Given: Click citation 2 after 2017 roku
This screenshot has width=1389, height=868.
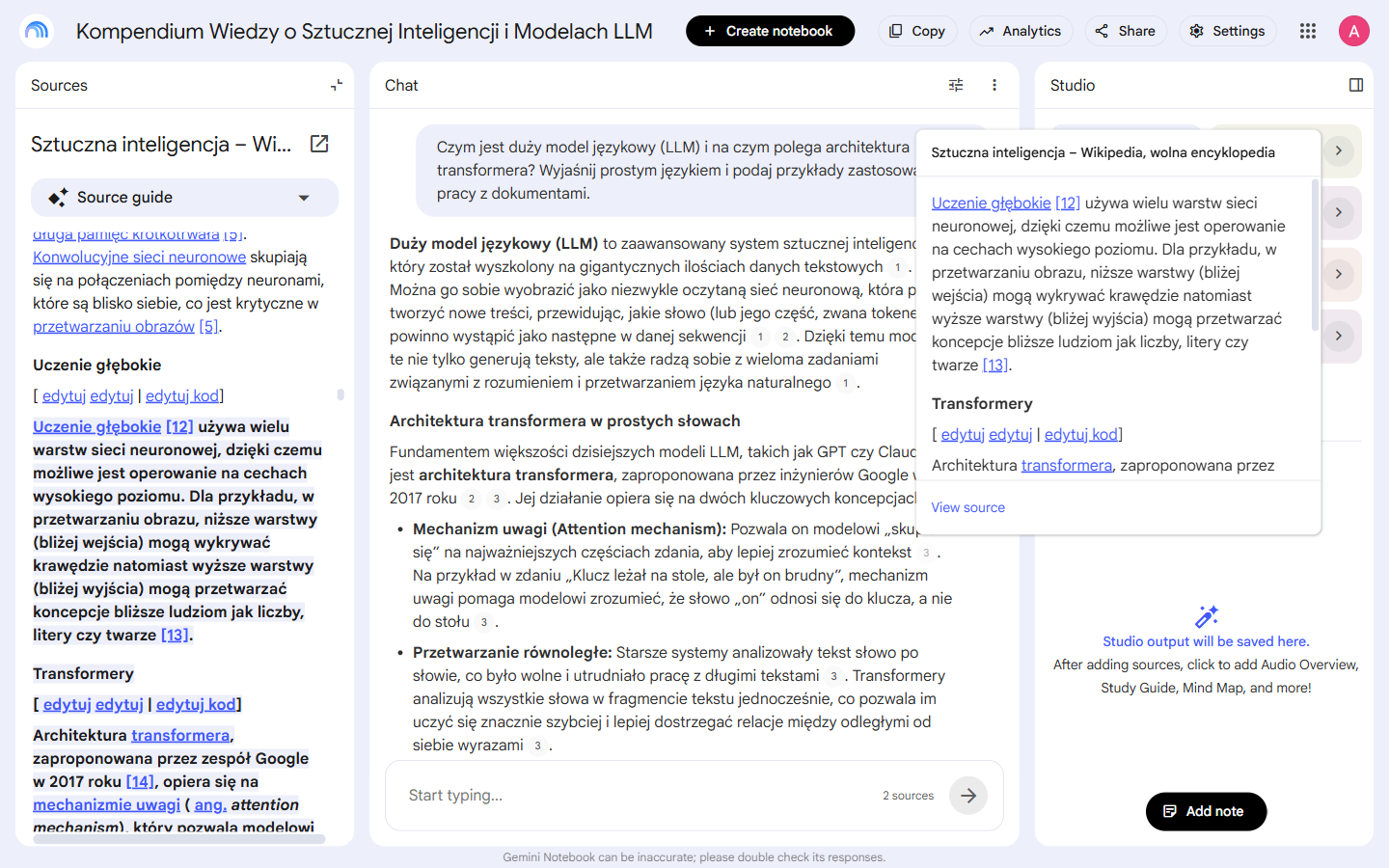Looking at the screenshot, I should (x=471, y=499).
